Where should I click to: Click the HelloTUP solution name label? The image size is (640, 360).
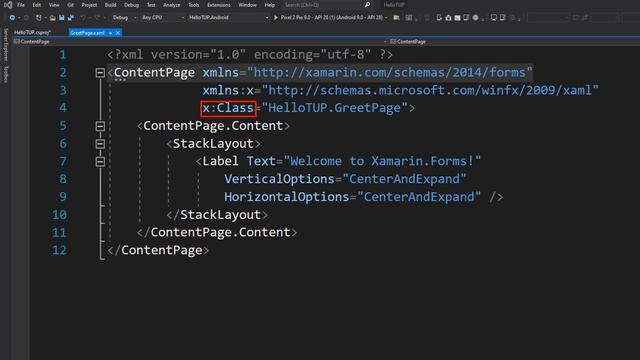pos(394,5)
